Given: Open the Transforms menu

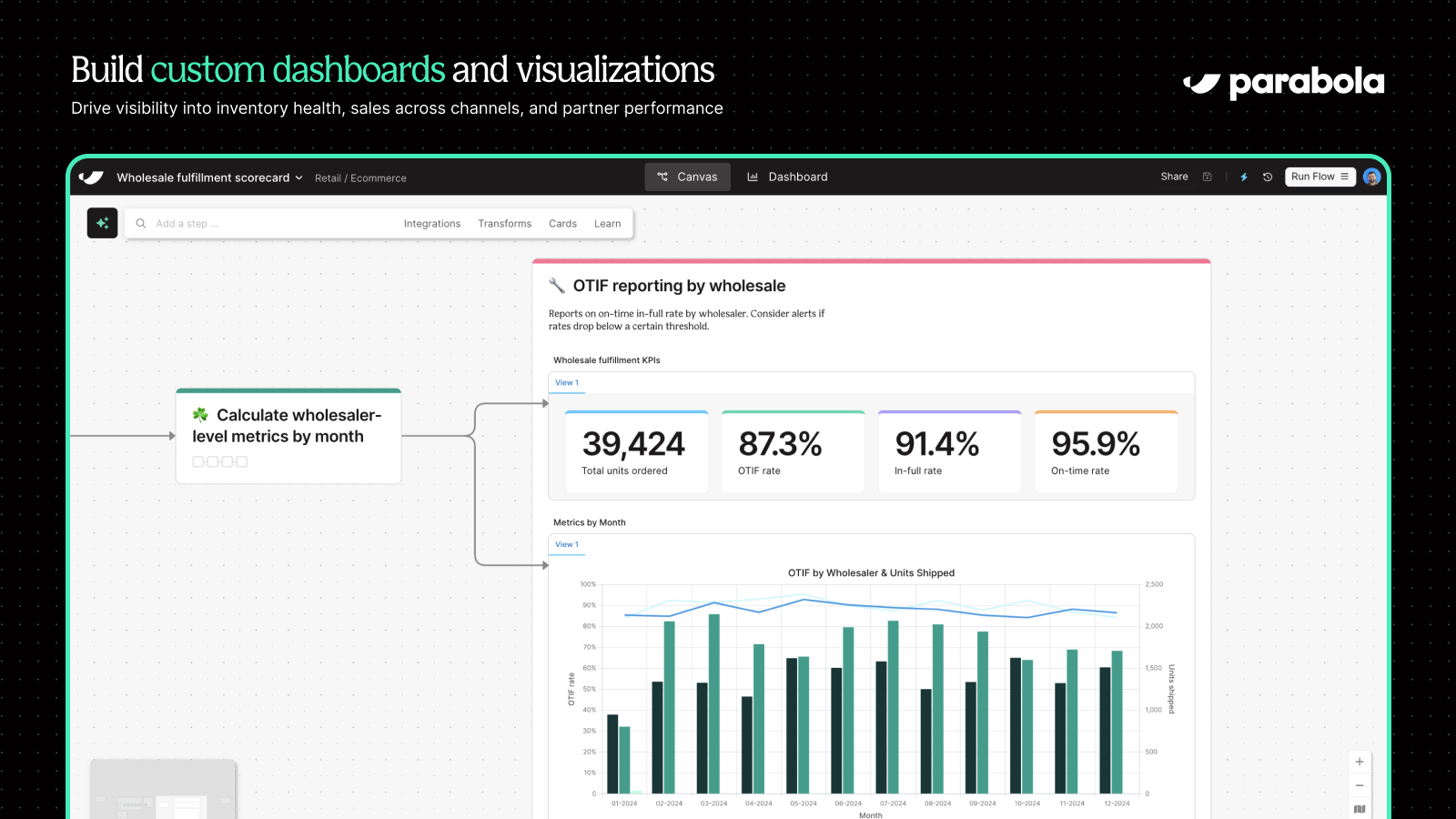Looking at the screenshot, I should pos(505,224).
